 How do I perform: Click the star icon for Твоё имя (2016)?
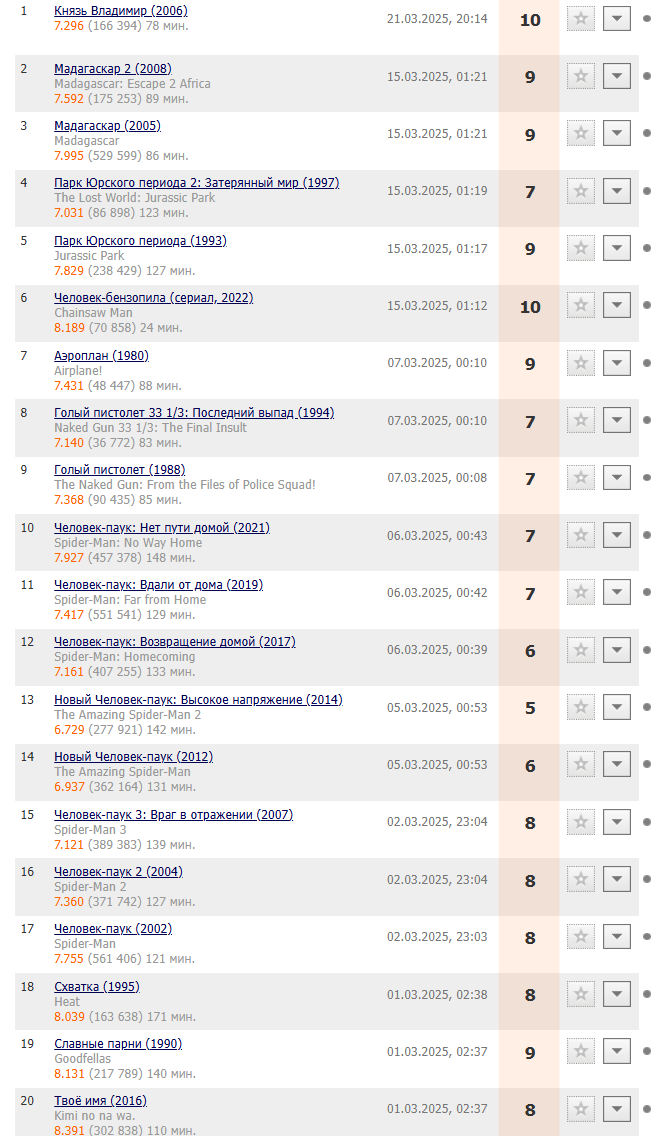click(x=581, y=1108)
